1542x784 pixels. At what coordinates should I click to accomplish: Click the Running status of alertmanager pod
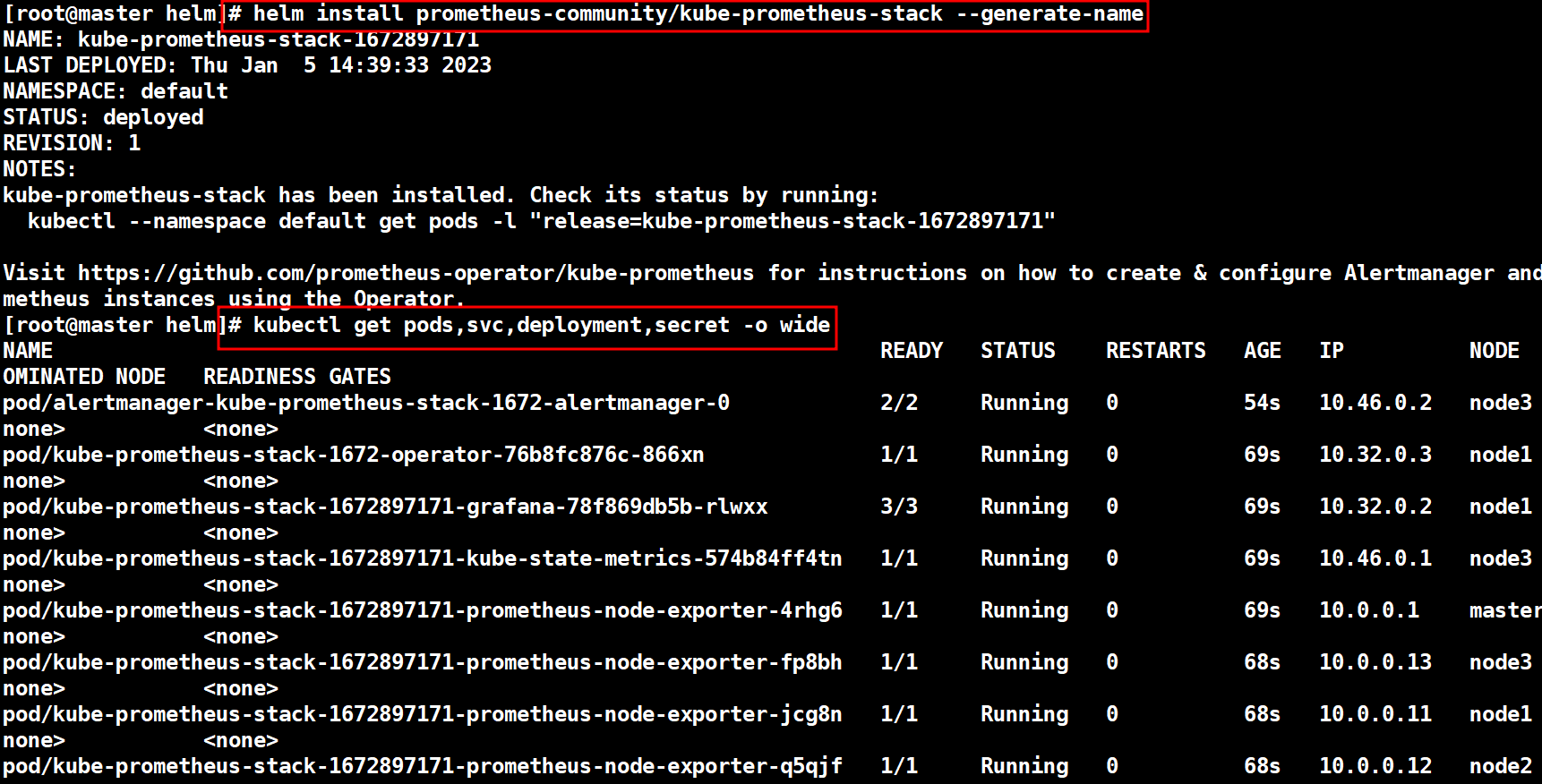(1024, 403)
